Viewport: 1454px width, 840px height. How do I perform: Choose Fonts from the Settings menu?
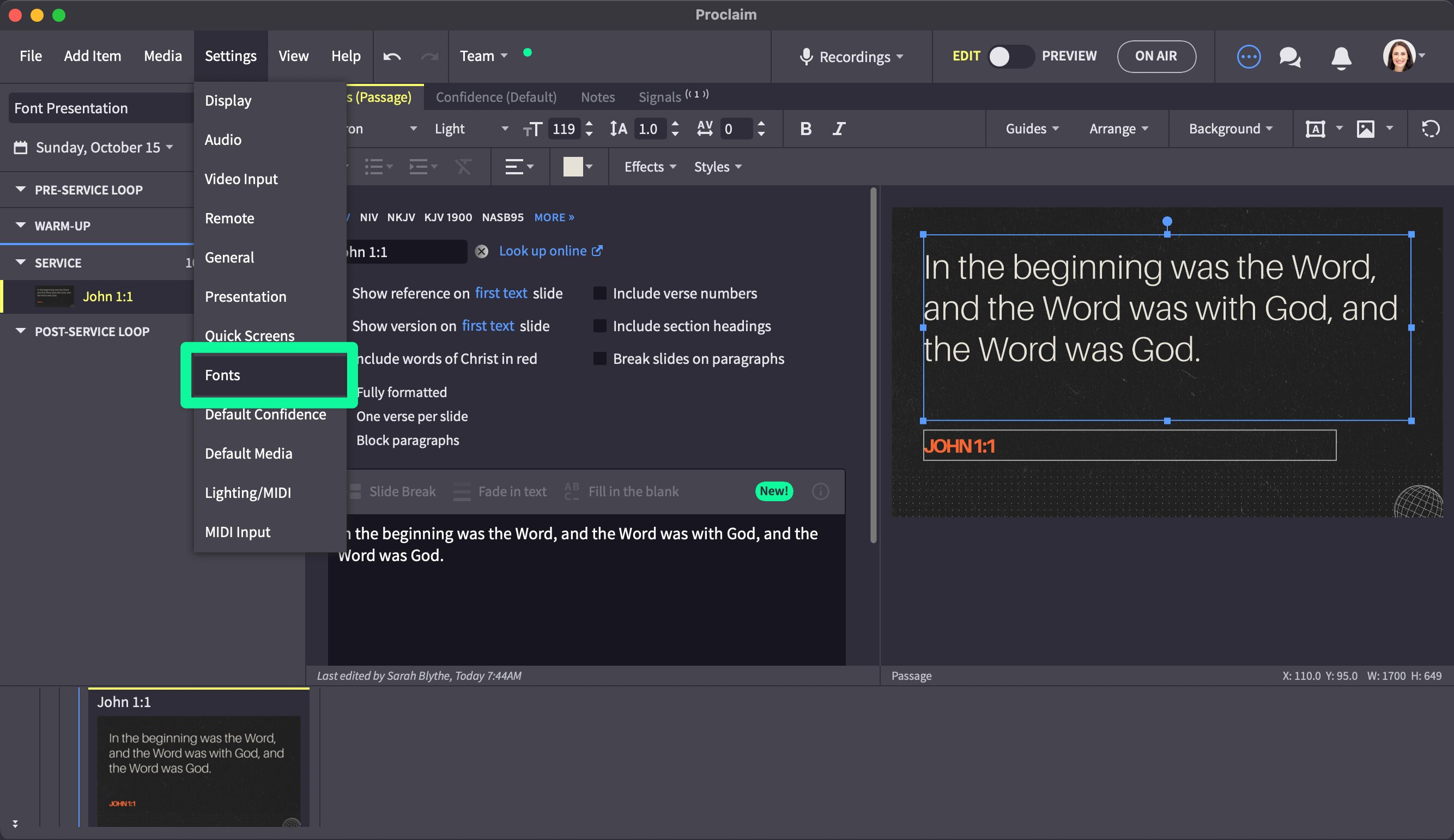click(x=269, y=375)
